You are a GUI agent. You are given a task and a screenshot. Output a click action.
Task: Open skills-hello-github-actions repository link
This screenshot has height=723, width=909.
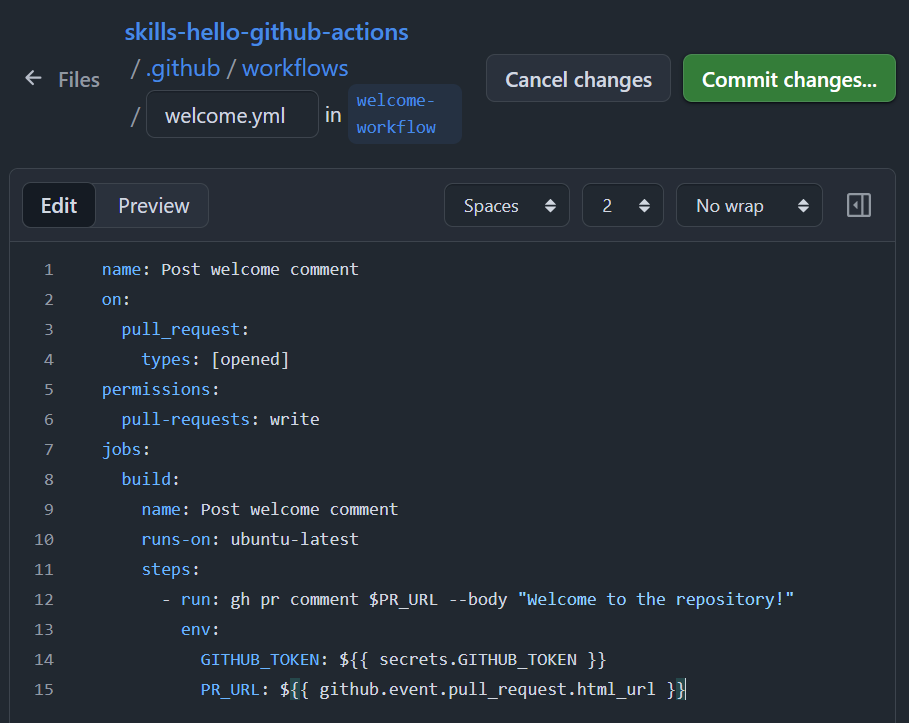[x=266, y=31]
